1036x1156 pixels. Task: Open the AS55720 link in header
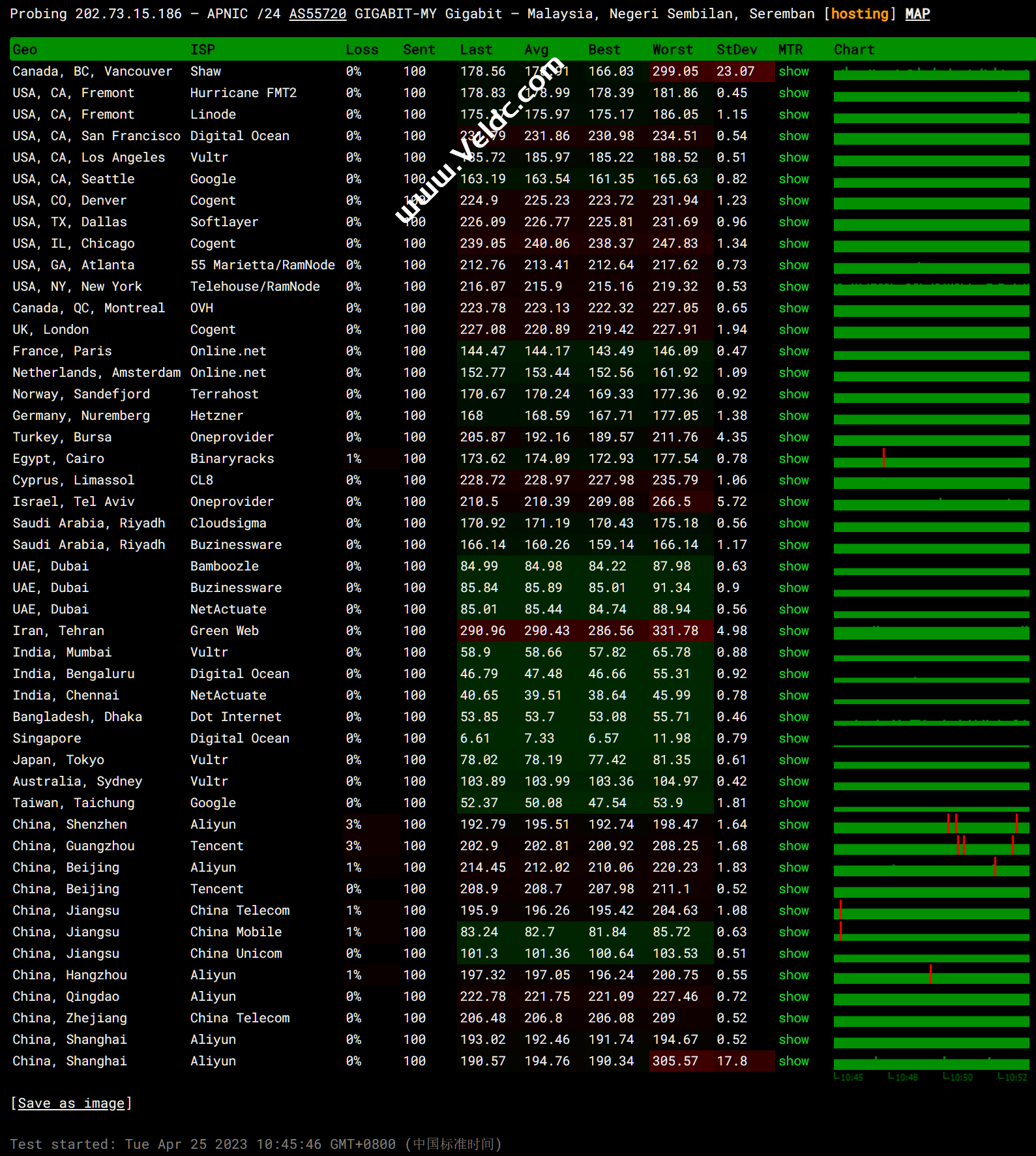[318, 14]
